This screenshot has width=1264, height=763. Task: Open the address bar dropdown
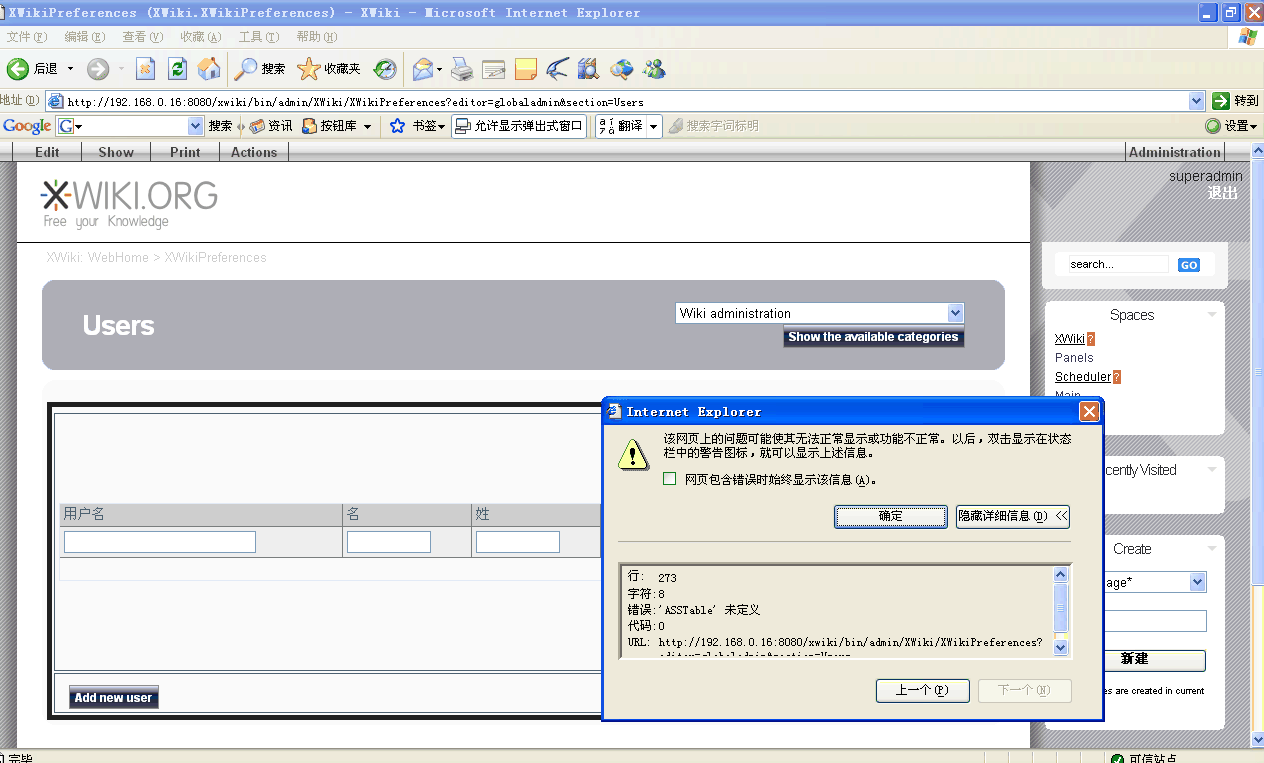1196,101
